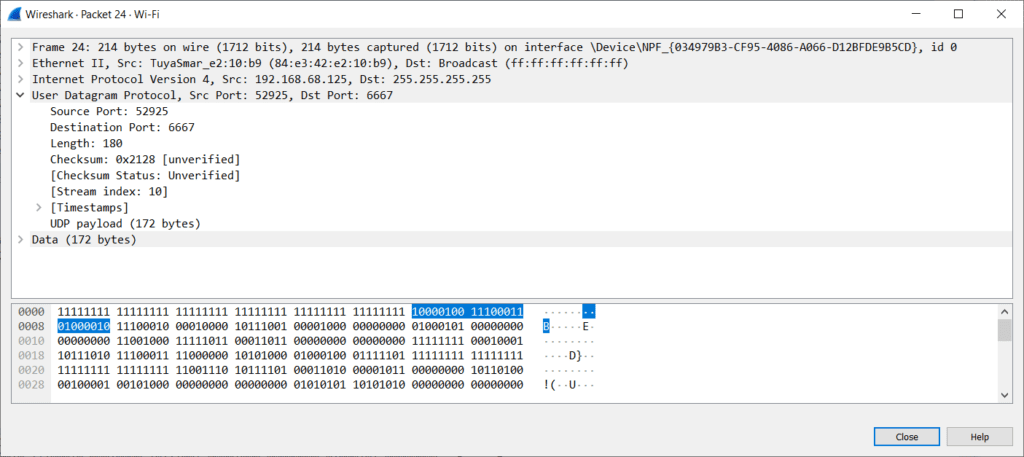Click byte 10111001 in row 0008
Viewport: 1024px width, 457px height.
coord(261,326)
